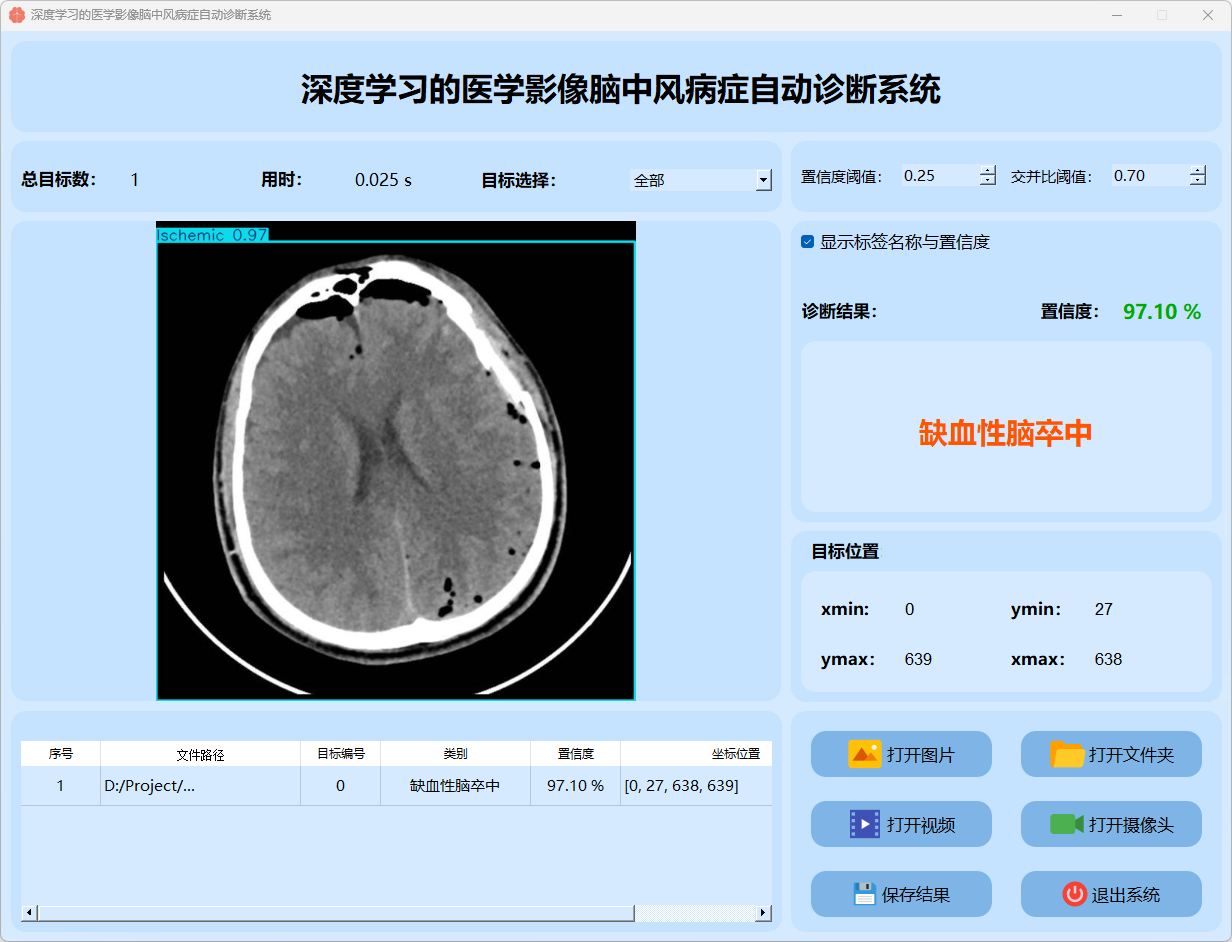Increase the 交并比阈值 value with up arrow
Image resolution: width=1232 pixels, height=942 pixels.
coord(1198,170)
